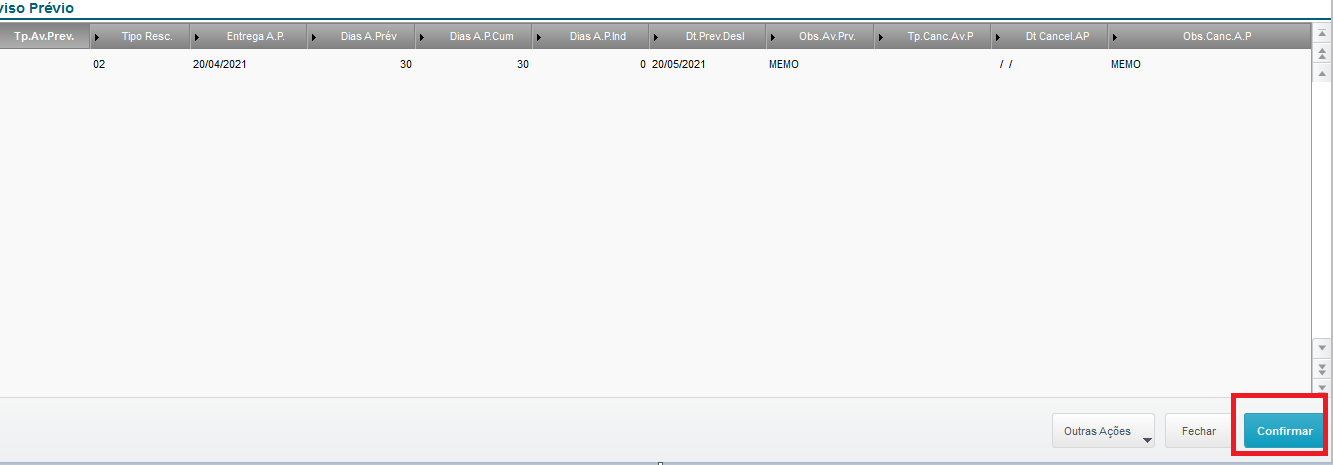Screen dimensions: 1333x465
Task: Click the arrow beside Dias A.P.Cum header
Action: pos(423,37)
